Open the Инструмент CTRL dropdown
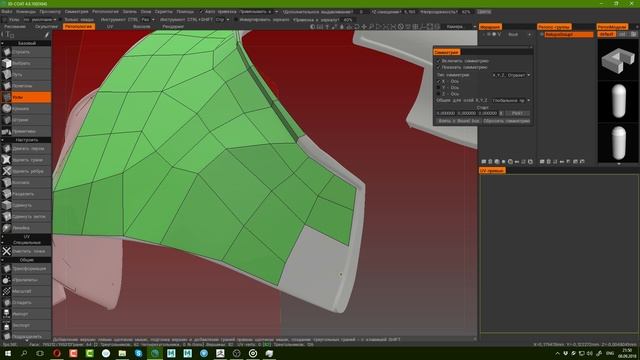640x360 pixels. pos(148,19)
